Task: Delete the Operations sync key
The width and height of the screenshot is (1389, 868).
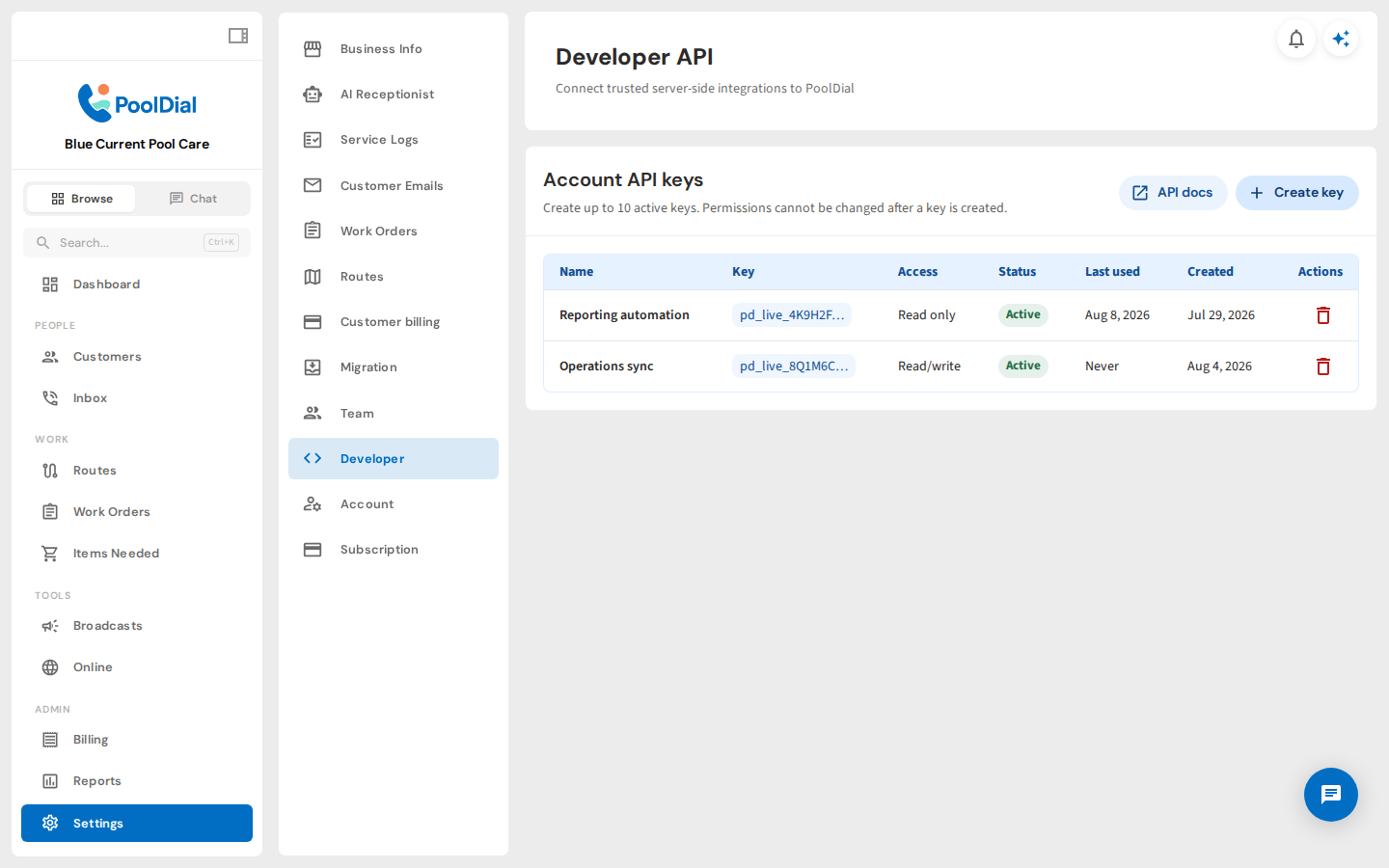Action: click(1323, 366)
